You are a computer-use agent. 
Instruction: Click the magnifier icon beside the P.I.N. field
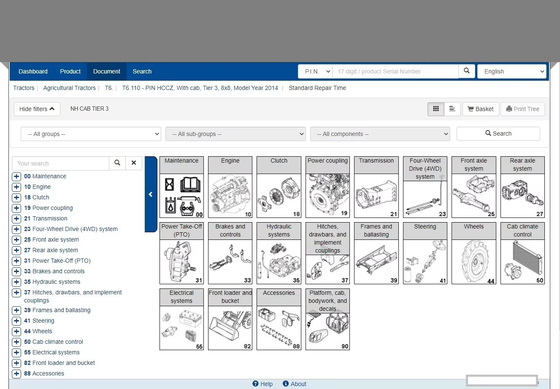click(x=466, y=71)
